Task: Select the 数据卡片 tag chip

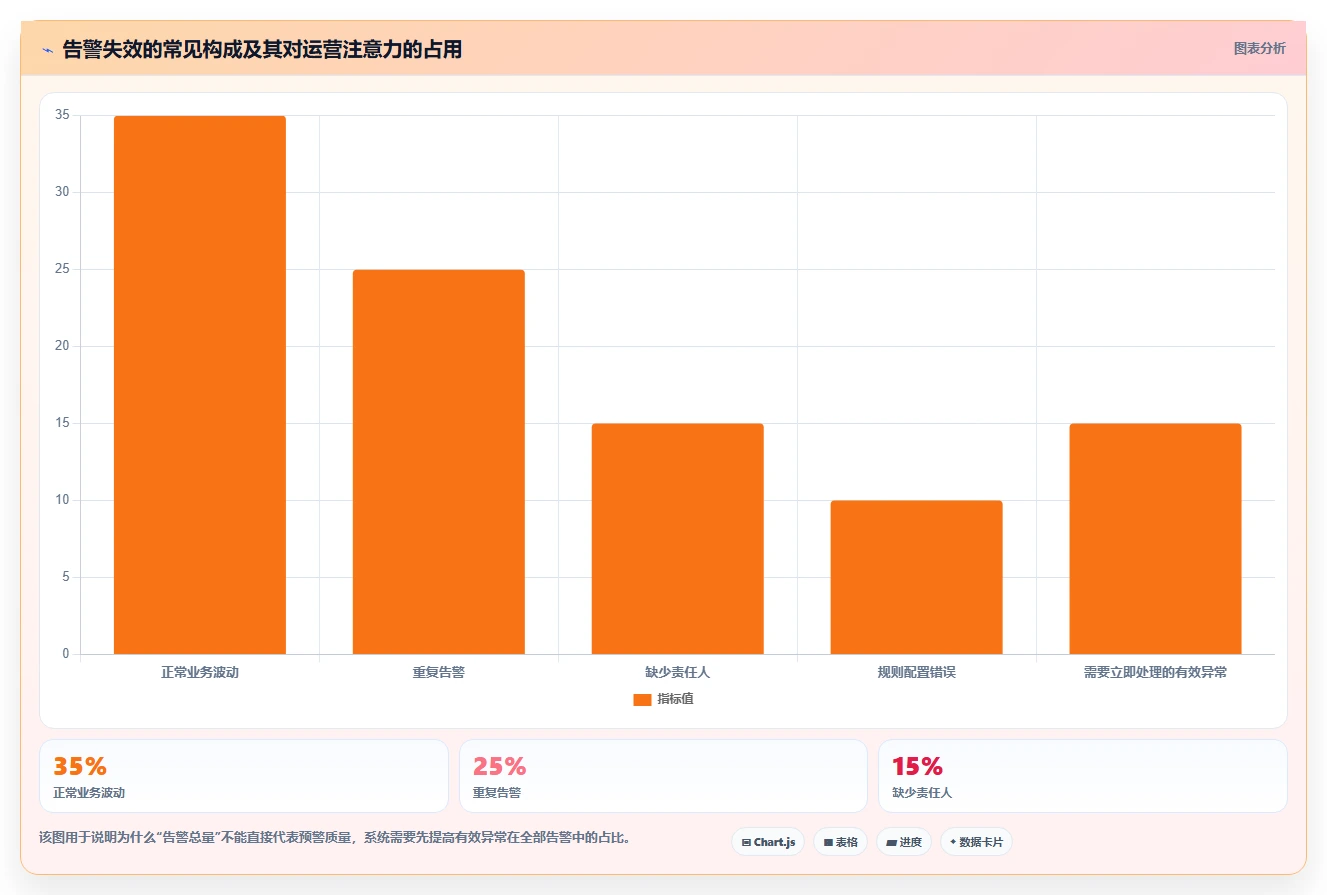Action: pos(976,842)
